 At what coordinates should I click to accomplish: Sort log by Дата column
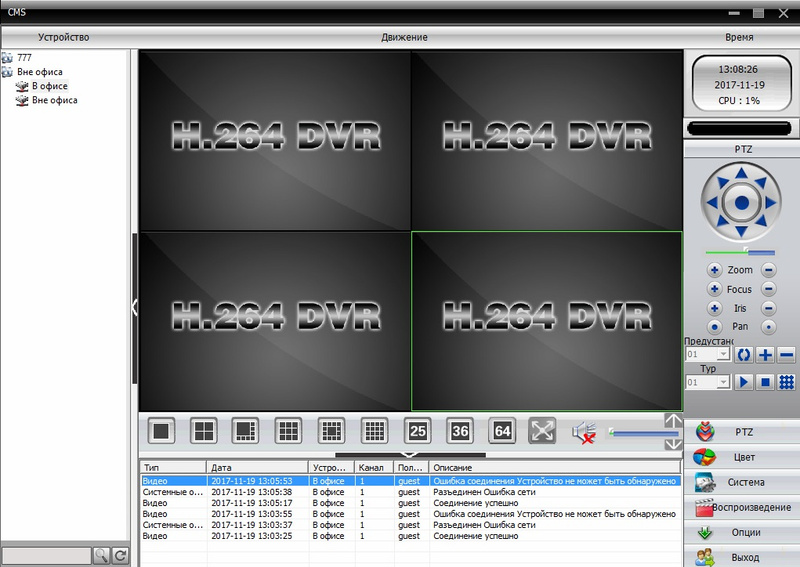258,467
